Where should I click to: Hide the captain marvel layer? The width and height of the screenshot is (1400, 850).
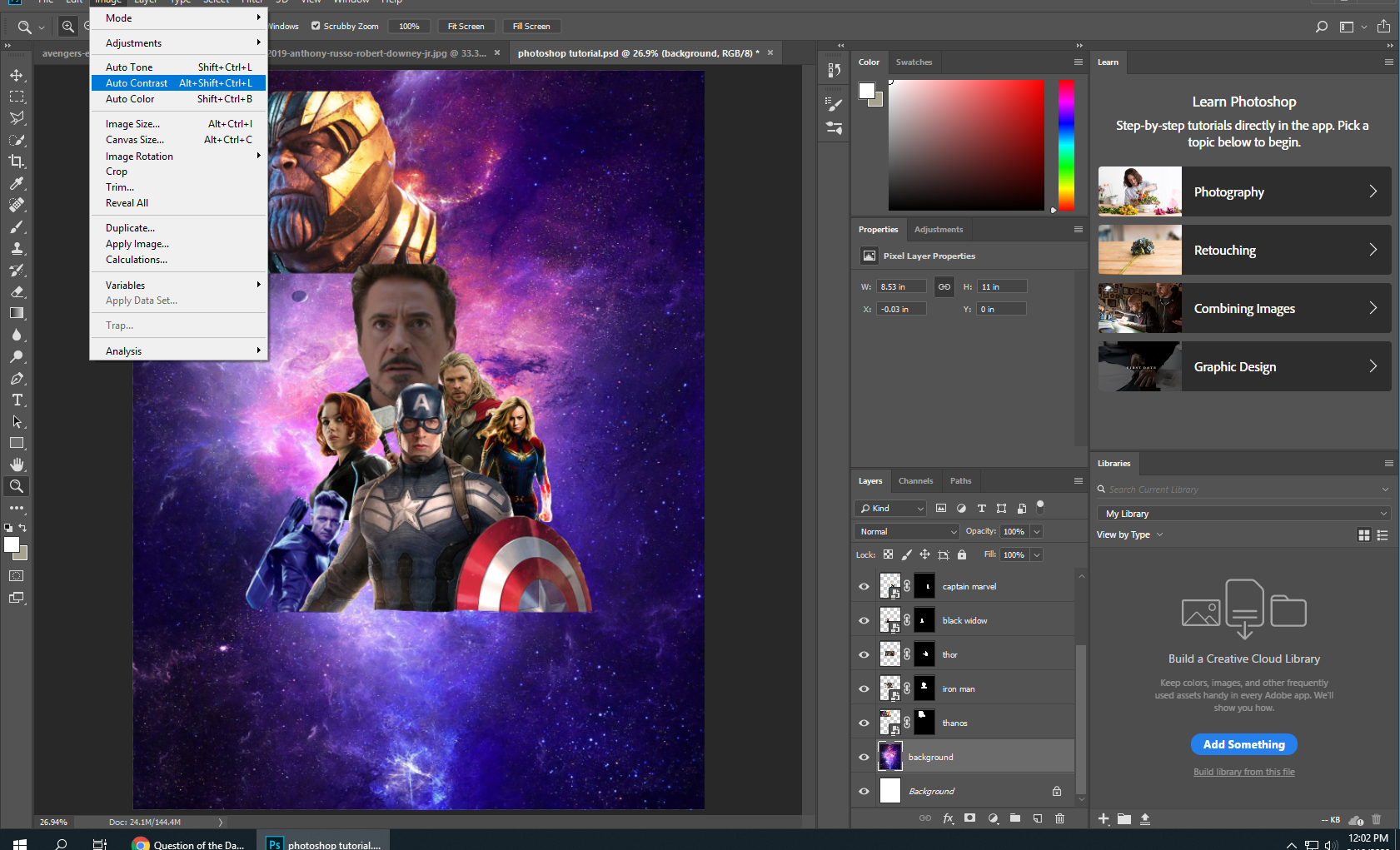coord(864,586)
